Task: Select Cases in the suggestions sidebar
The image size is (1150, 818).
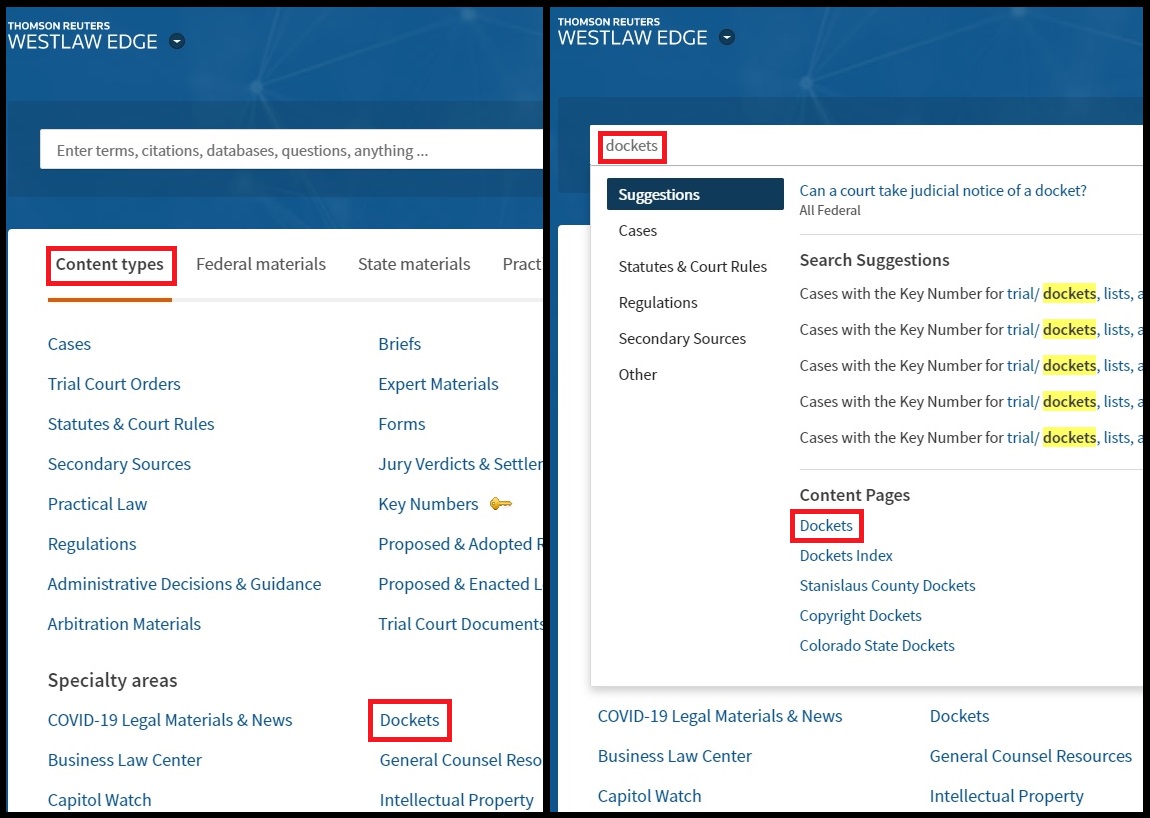Action: pyautogui.click(x=638, y=231)
